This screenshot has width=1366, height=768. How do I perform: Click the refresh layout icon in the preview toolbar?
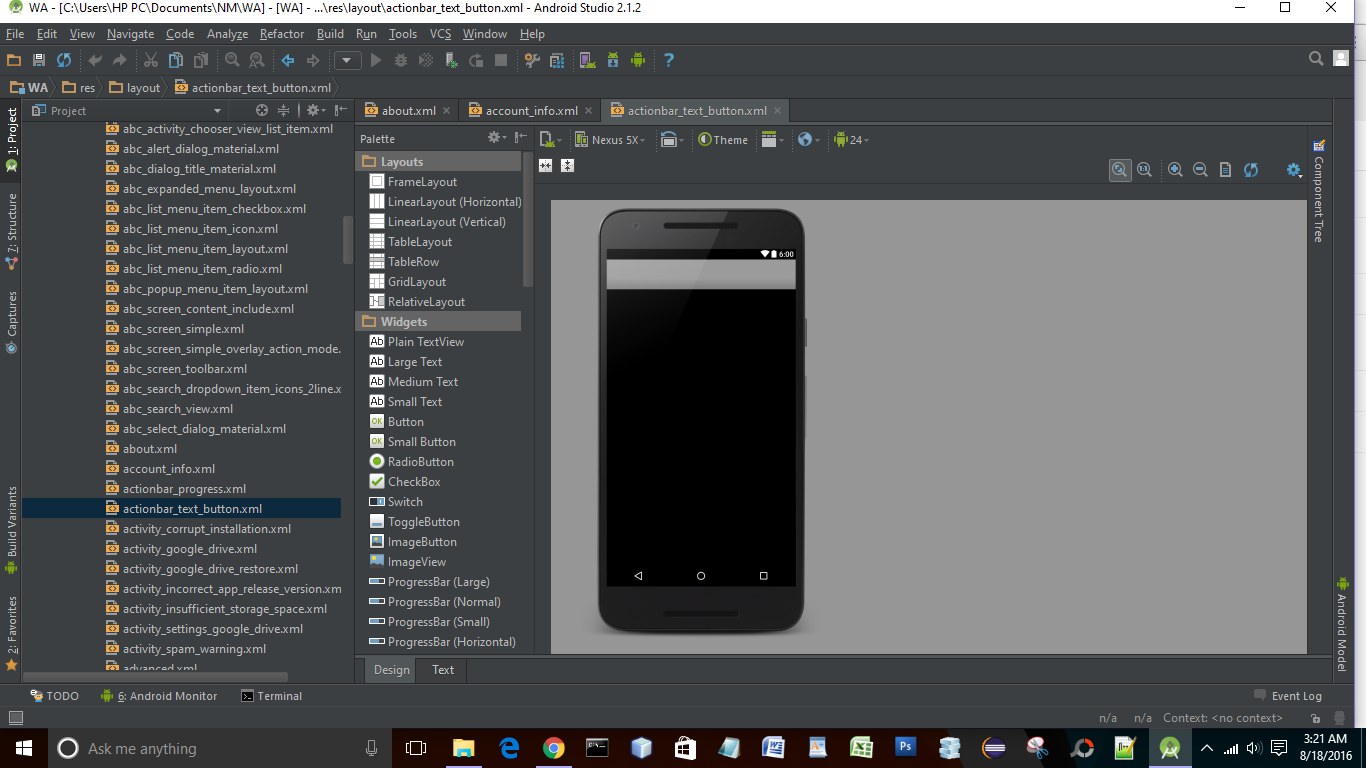1251,170
